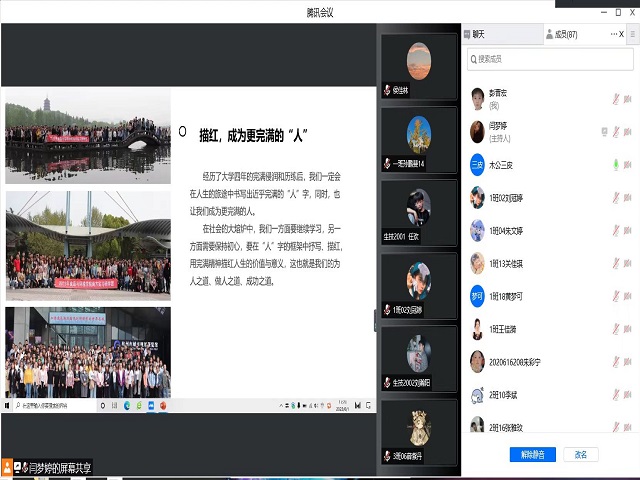
Task: Select member name 2班16张雅玫
Action: (x=506, y=427)
